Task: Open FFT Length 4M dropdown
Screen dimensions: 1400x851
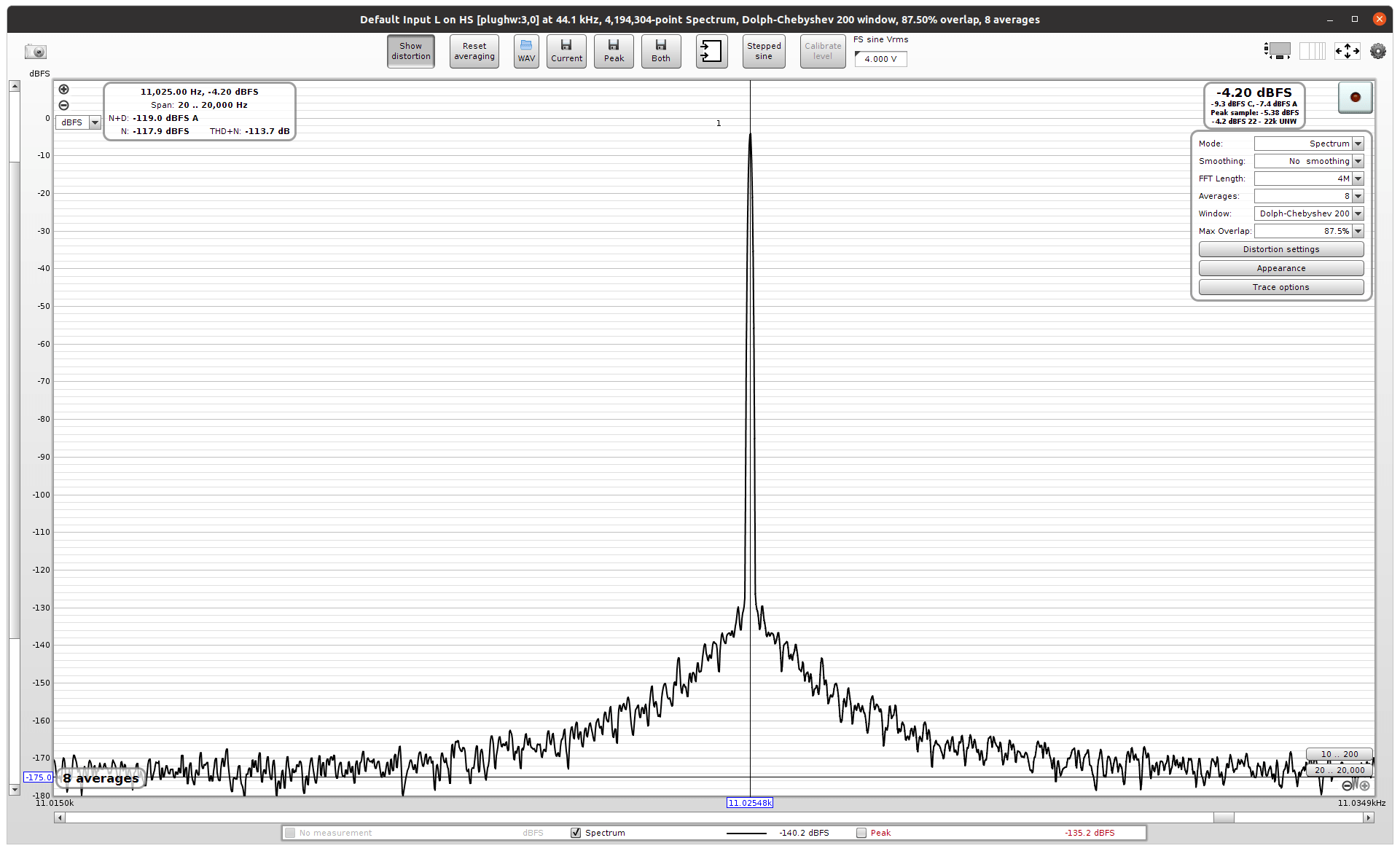Action: coord(1309,179)
